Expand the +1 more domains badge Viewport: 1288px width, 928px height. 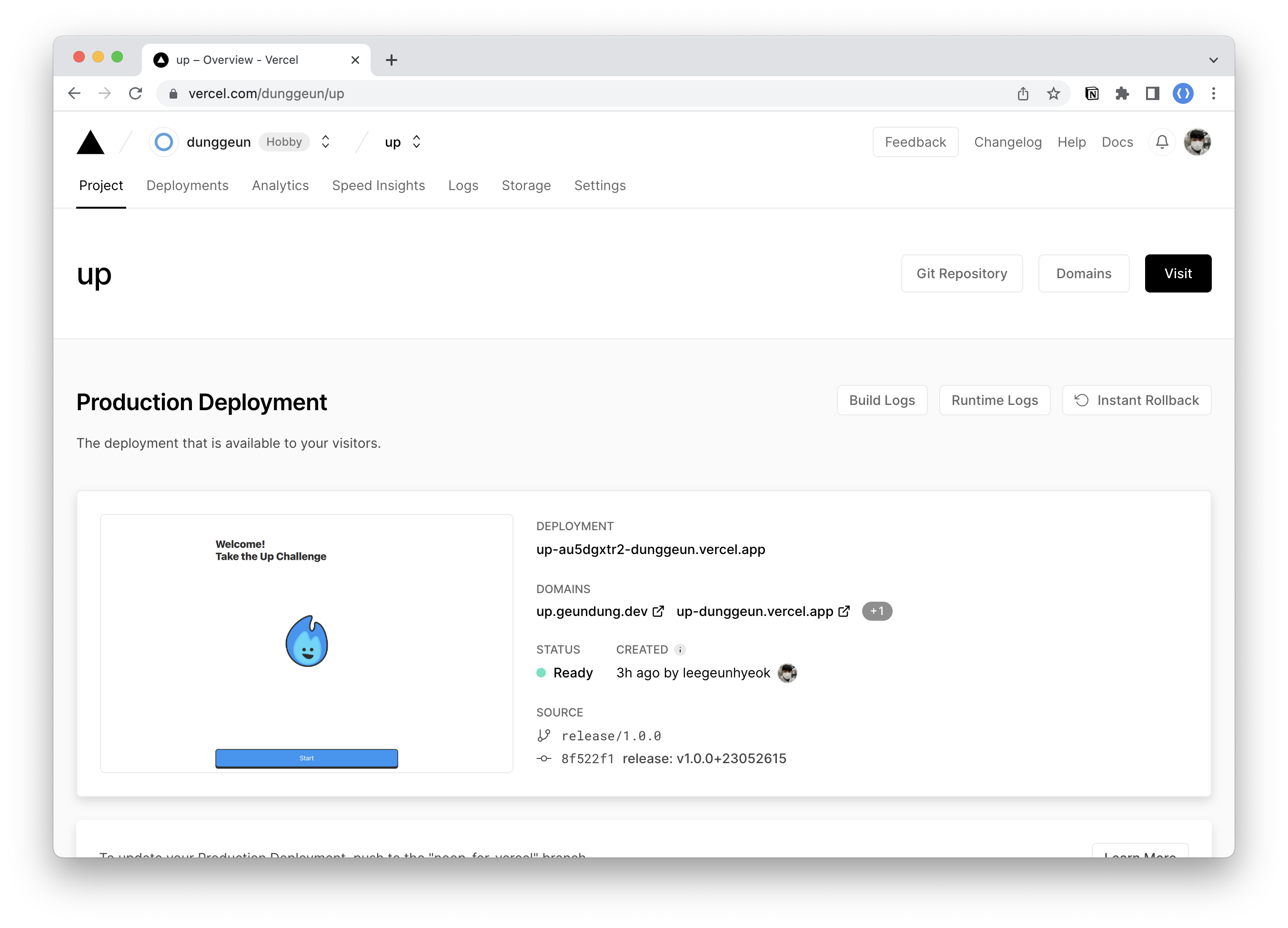click(x=876, y=611)
